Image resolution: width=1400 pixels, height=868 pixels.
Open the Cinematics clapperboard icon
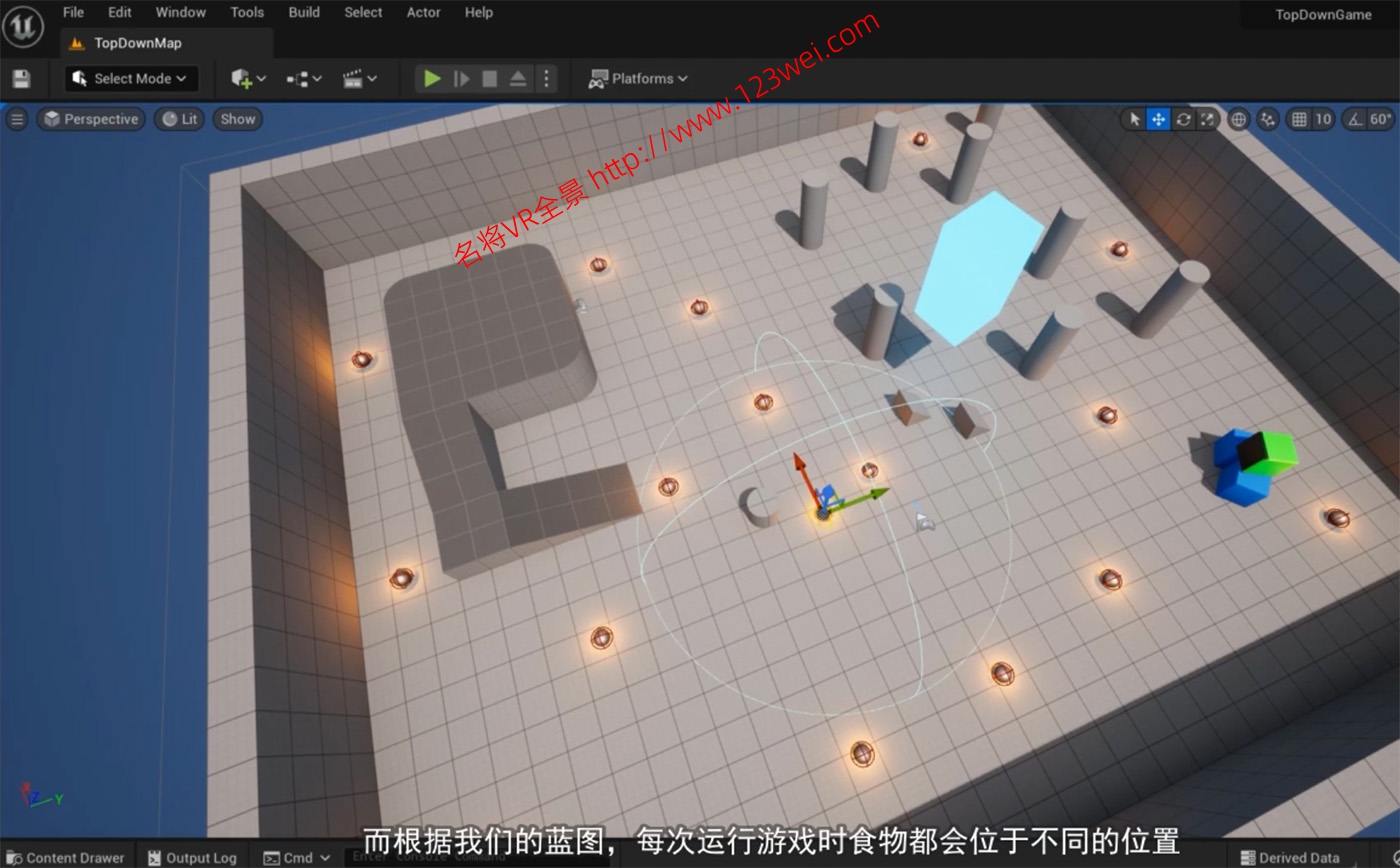[x=355, y=78]
